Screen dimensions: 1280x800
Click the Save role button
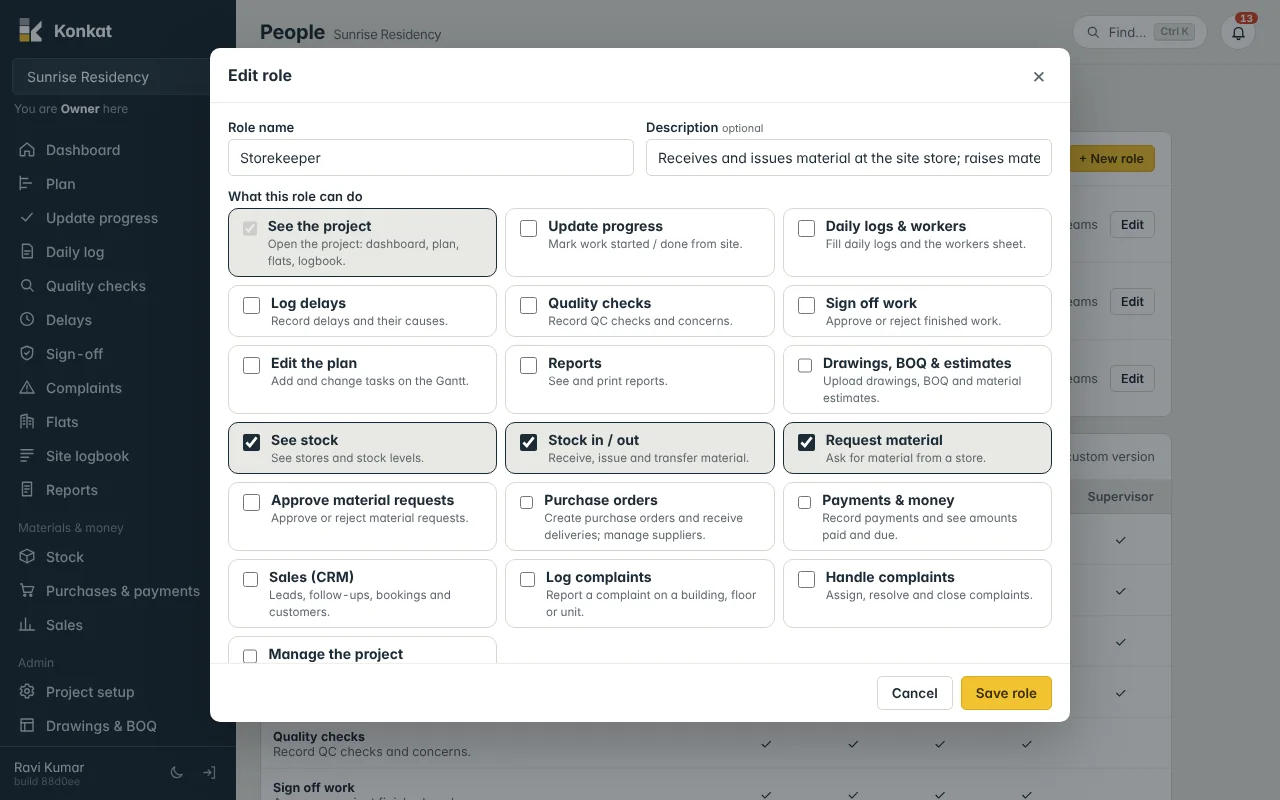(1006, 693)
